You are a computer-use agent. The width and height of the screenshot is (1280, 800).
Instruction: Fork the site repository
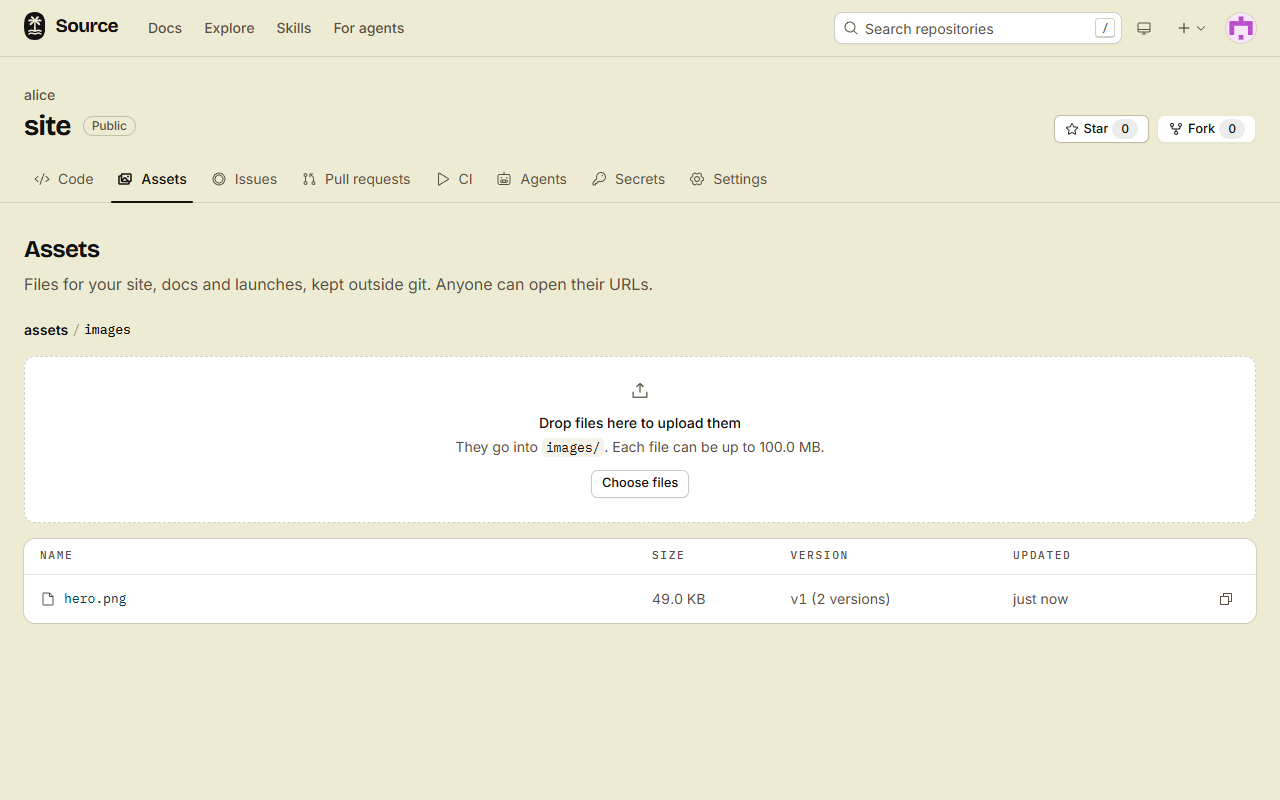click(1206, 129)
